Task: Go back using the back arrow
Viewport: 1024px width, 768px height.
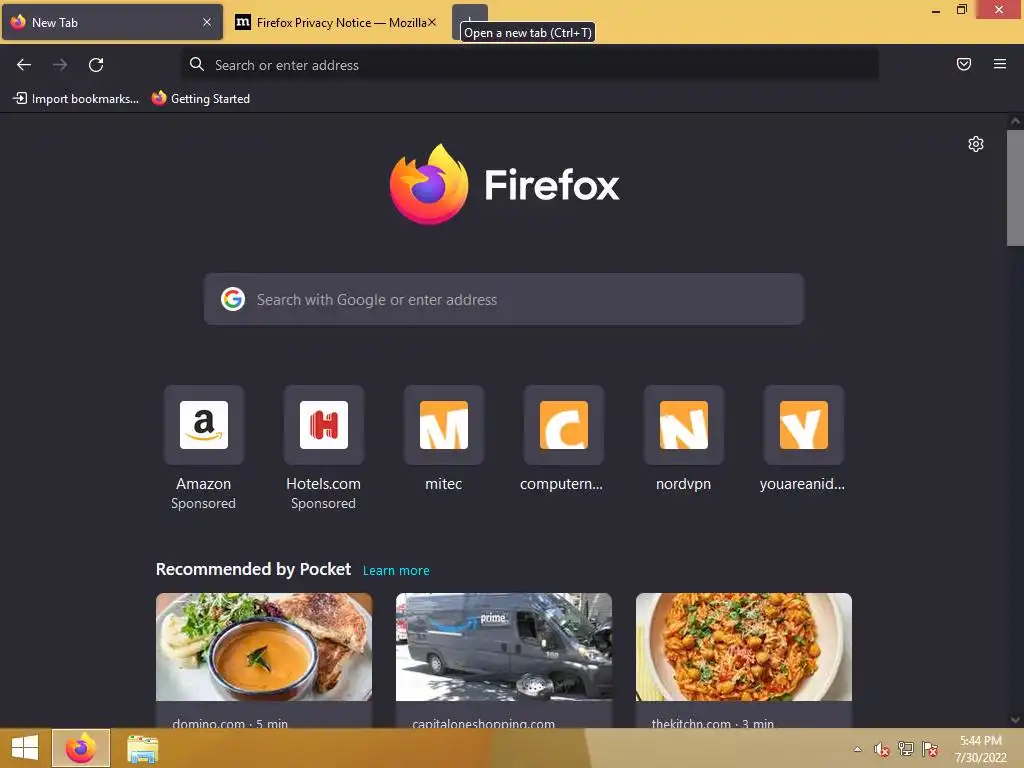Action: click(24, 65)
